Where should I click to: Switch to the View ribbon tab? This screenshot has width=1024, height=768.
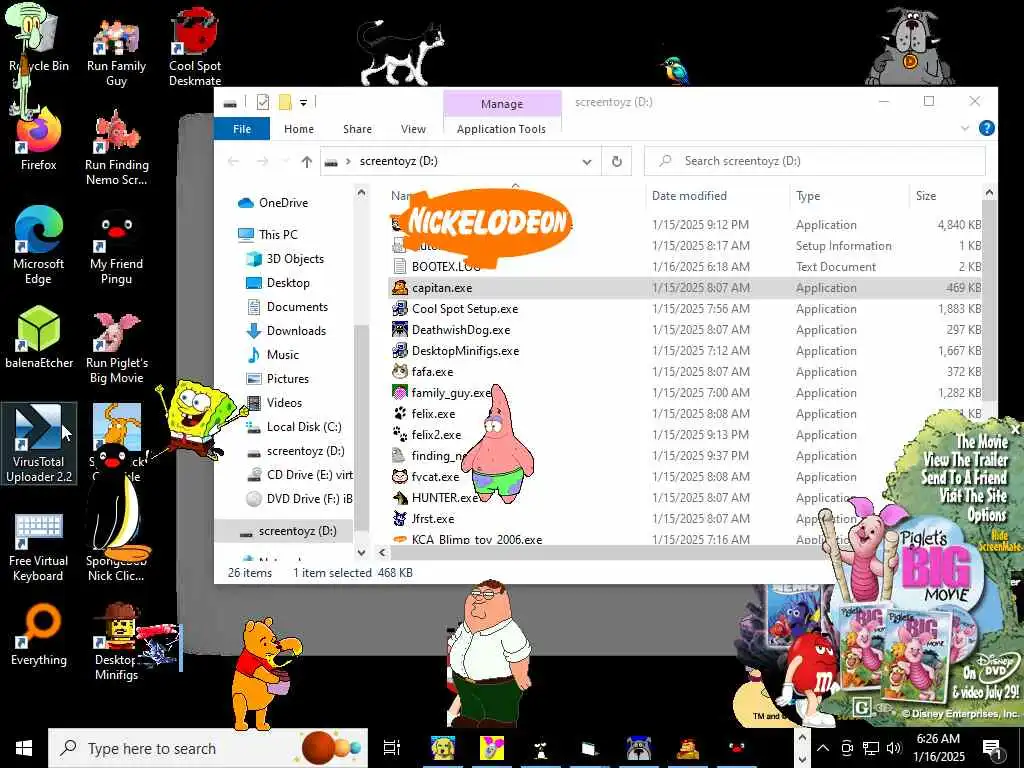pyautogui.click(x=413, y=129)
